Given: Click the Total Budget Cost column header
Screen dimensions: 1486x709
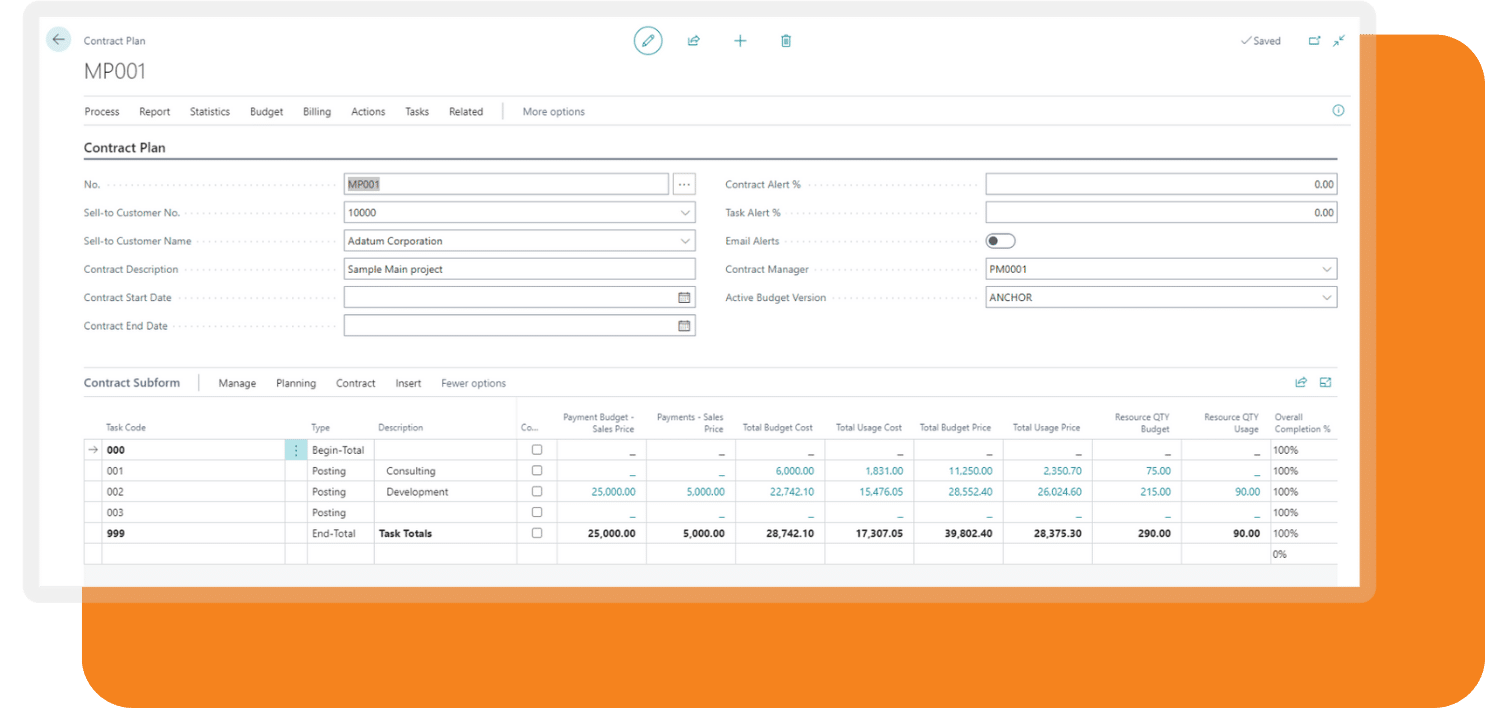Looking at the screenshot, I should point(777,428).
